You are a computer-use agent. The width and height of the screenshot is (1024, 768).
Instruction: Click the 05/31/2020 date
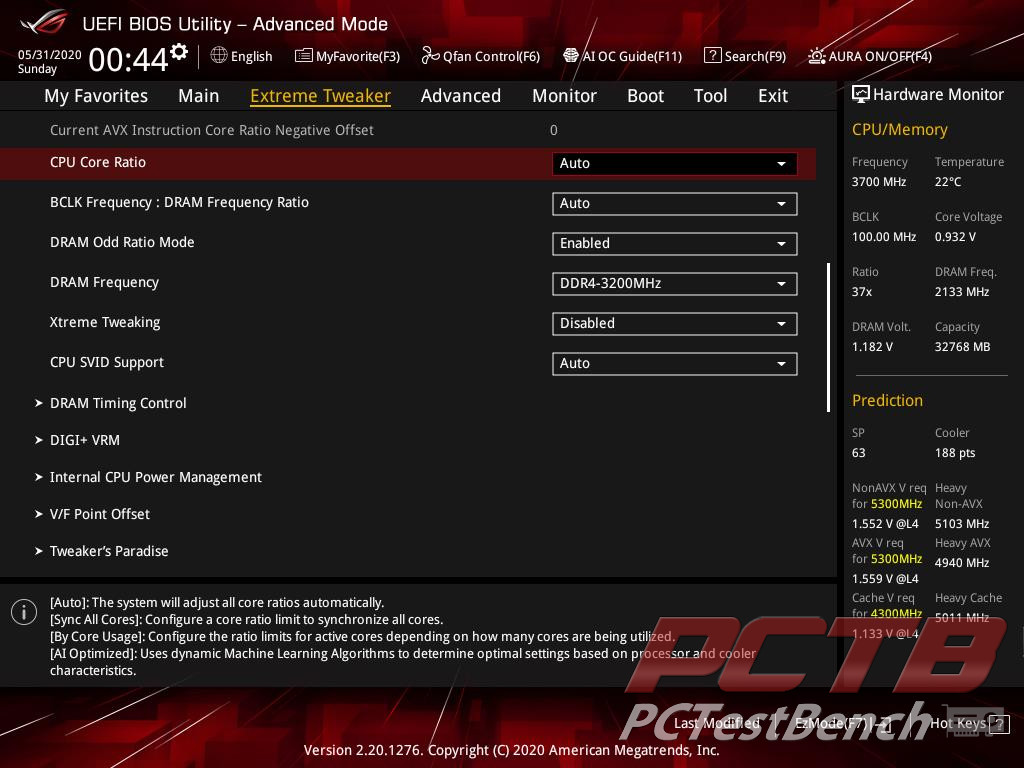50,55
